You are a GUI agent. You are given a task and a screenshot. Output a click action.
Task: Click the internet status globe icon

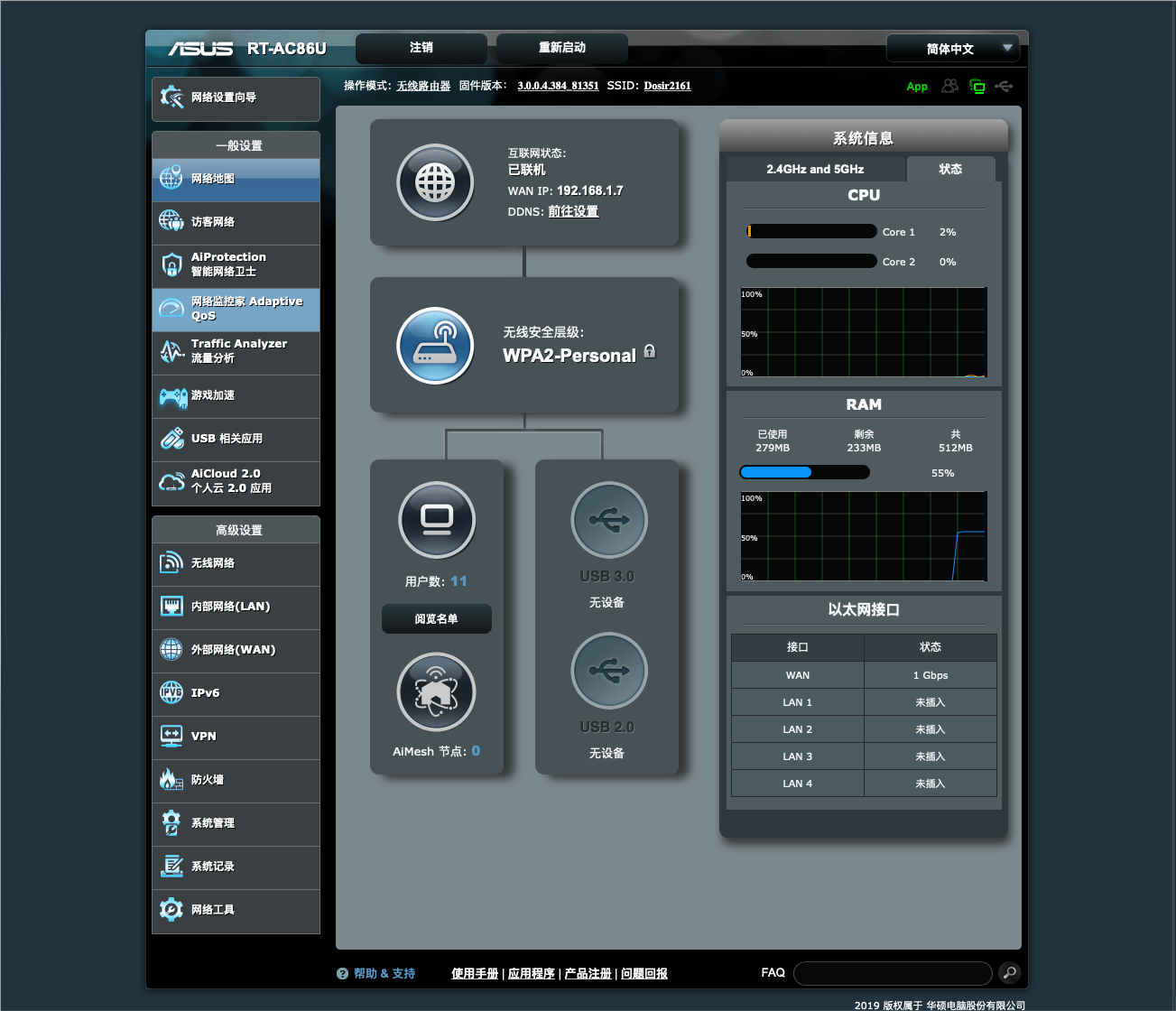pos(436,182)
